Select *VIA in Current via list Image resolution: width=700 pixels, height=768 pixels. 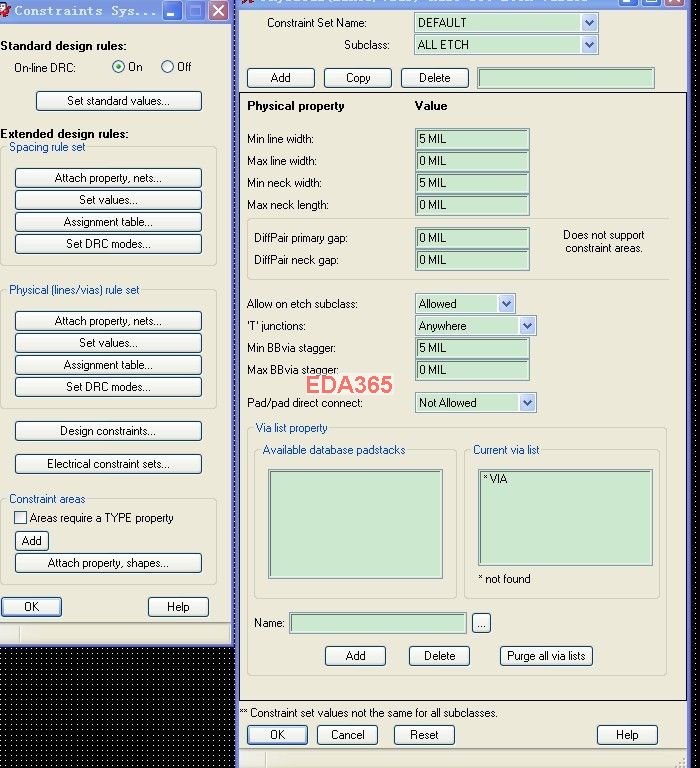(x=495, y=479)
